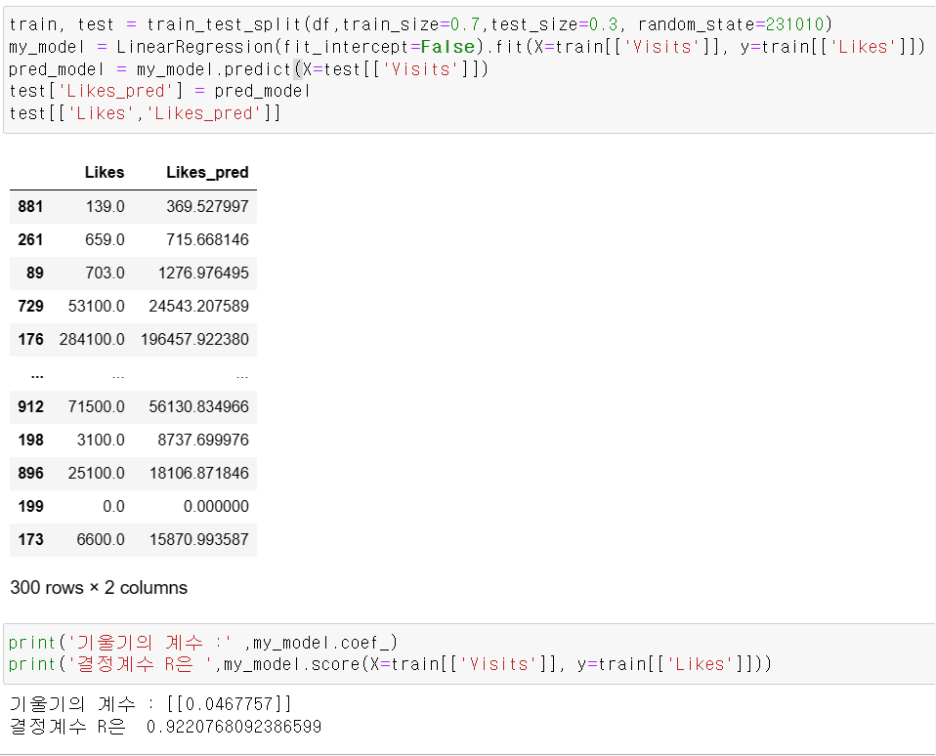Click predicted value 18106.871846
This screenshot has height=756, width=936.
[199, 474]
